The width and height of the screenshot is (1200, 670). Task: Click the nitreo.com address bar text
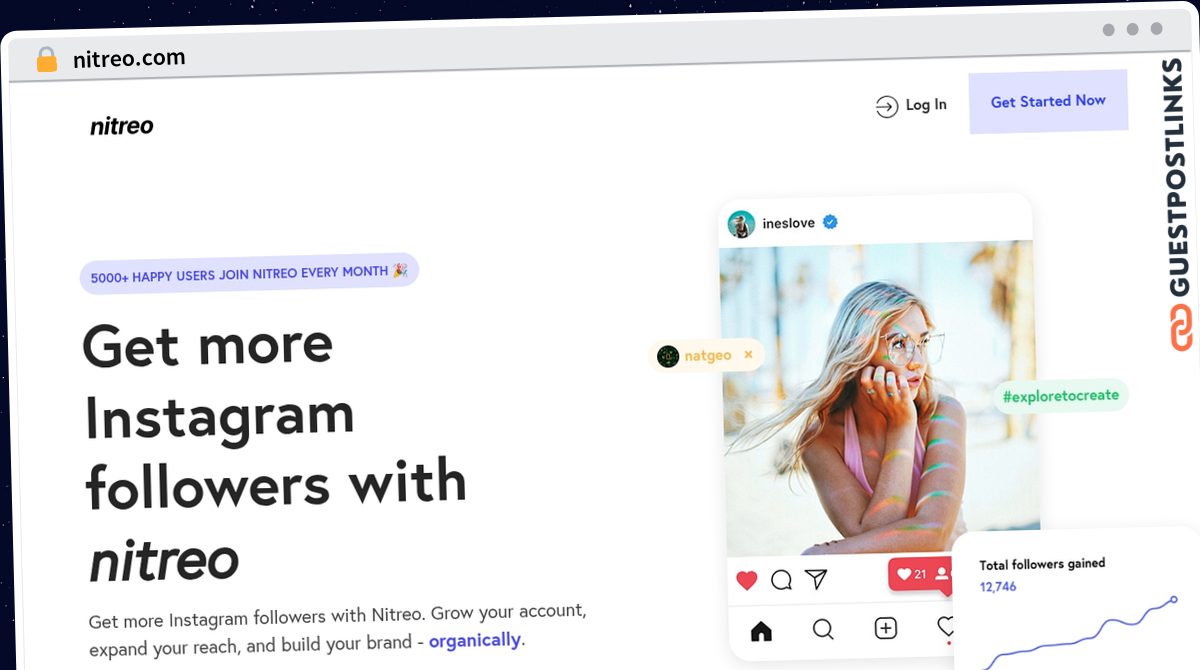(129, 59)
